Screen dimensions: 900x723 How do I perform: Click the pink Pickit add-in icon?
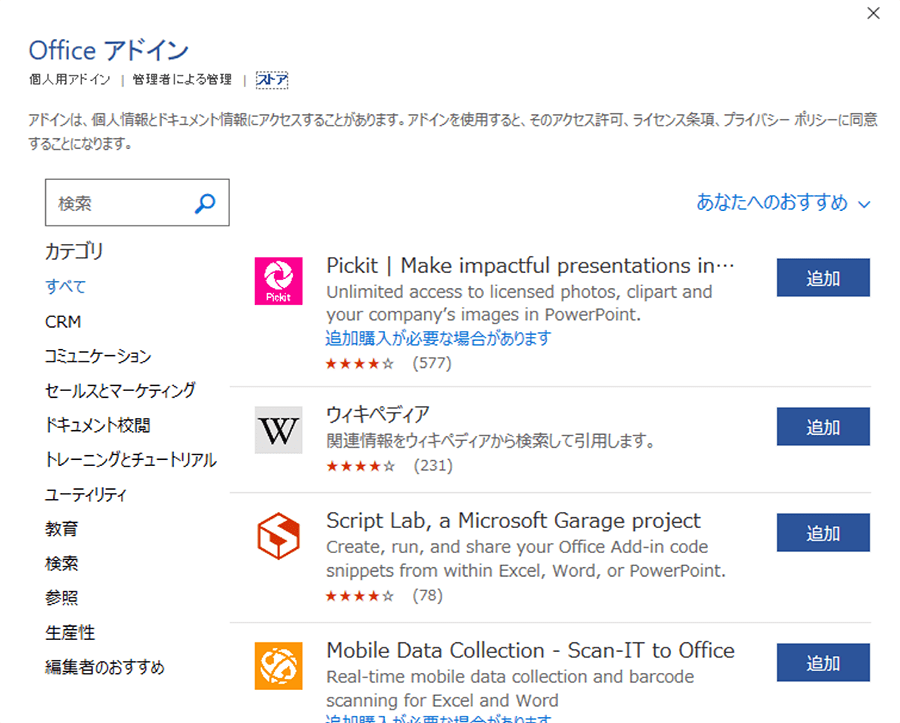[x=278, y=281]
